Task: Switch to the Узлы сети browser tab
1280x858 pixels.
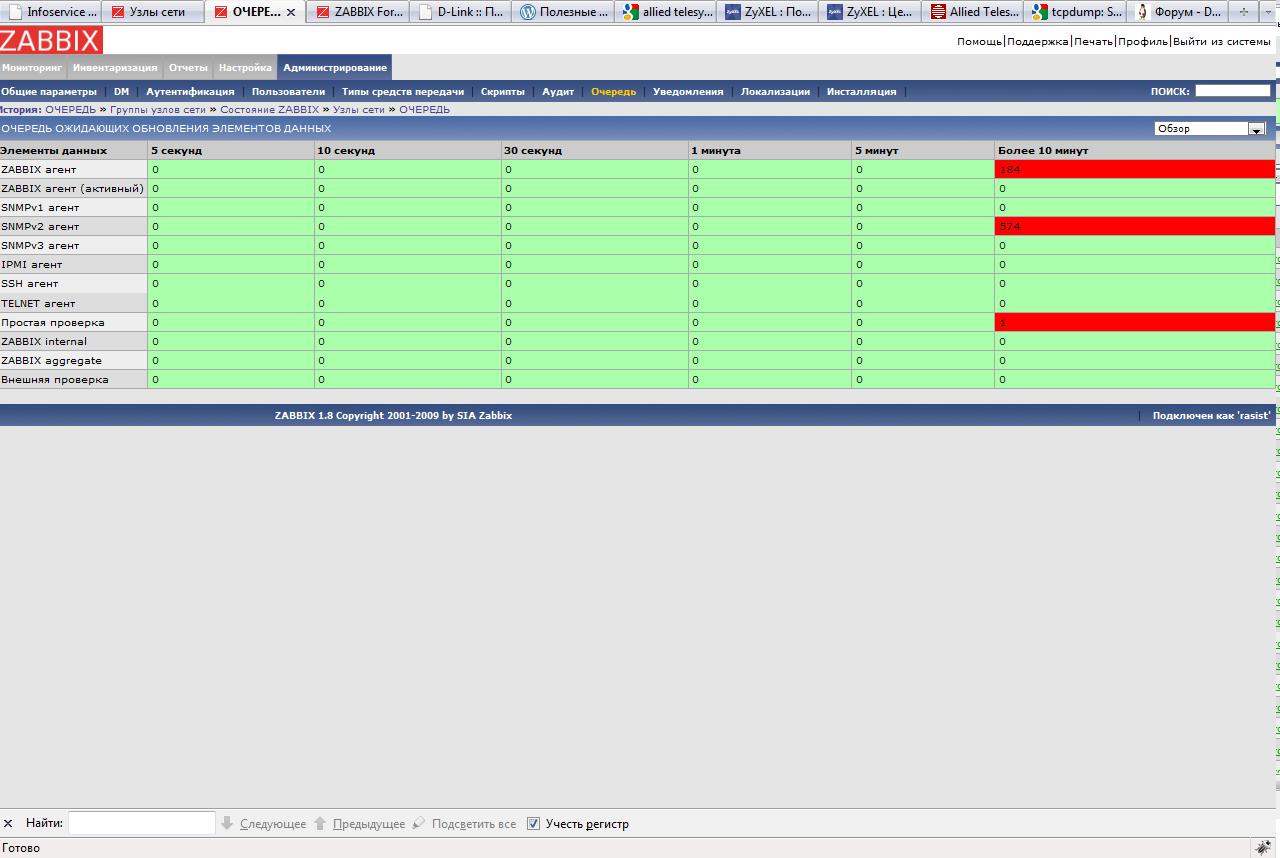Action: [153, 12]
